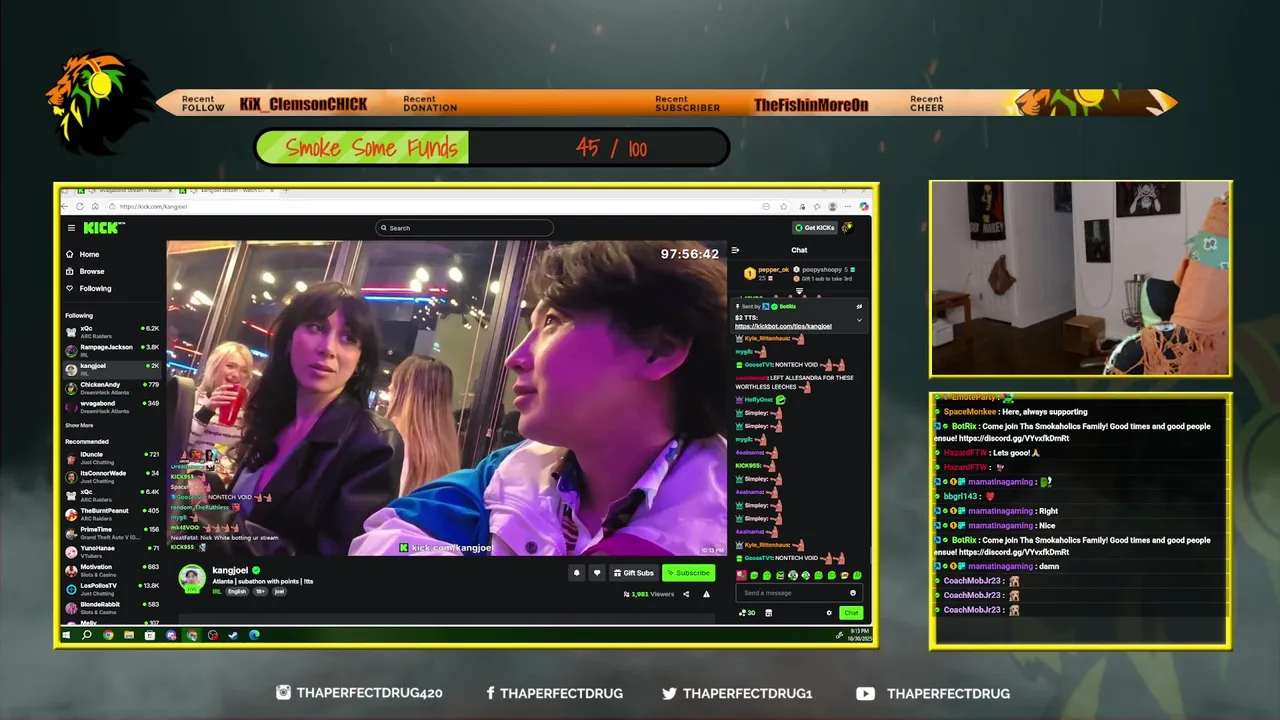Open the chat shop icon
This screenshot has height=720, width=1280.
click(x=768, y=613)
